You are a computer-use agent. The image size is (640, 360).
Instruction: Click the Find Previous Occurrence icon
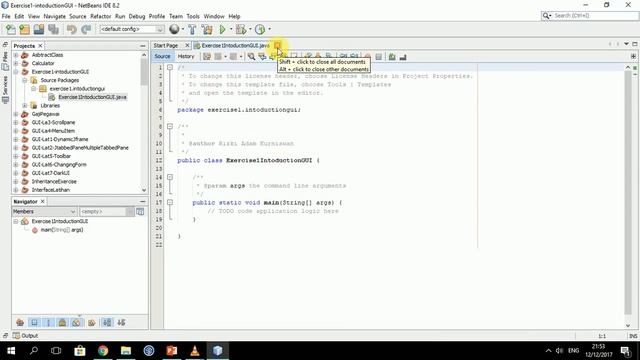pos(262,57)
